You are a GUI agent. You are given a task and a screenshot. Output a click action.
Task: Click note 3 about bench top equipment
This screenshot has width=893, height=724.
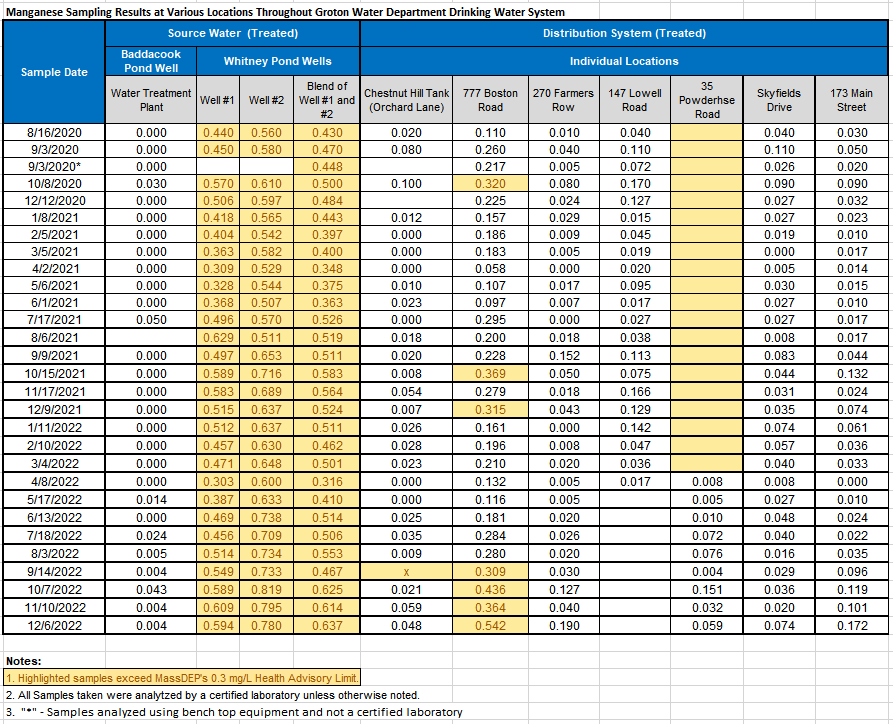234,712
